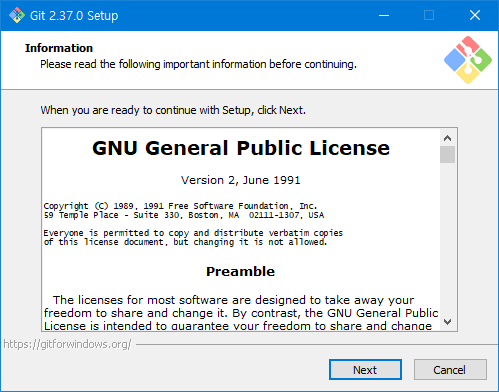Close the Git 2.37.0 Setup window
Image resolution: width=499 pixels, height=392 pixels.
[475, 15]
